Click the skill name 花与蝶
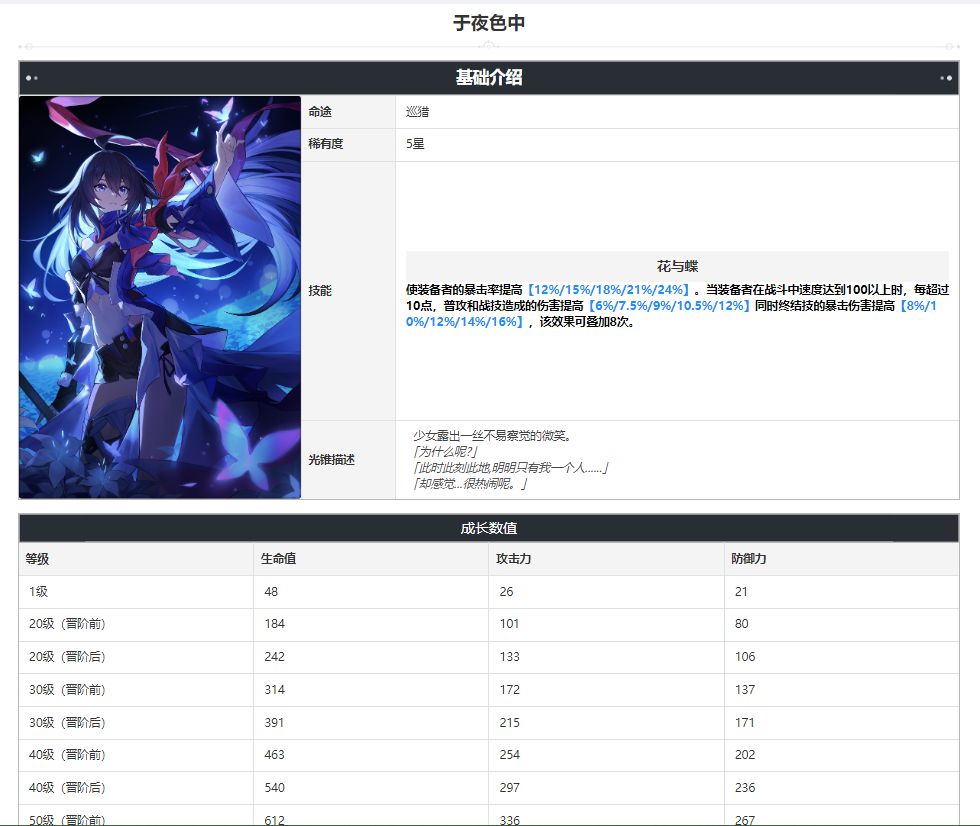 (x=677, y=266)
